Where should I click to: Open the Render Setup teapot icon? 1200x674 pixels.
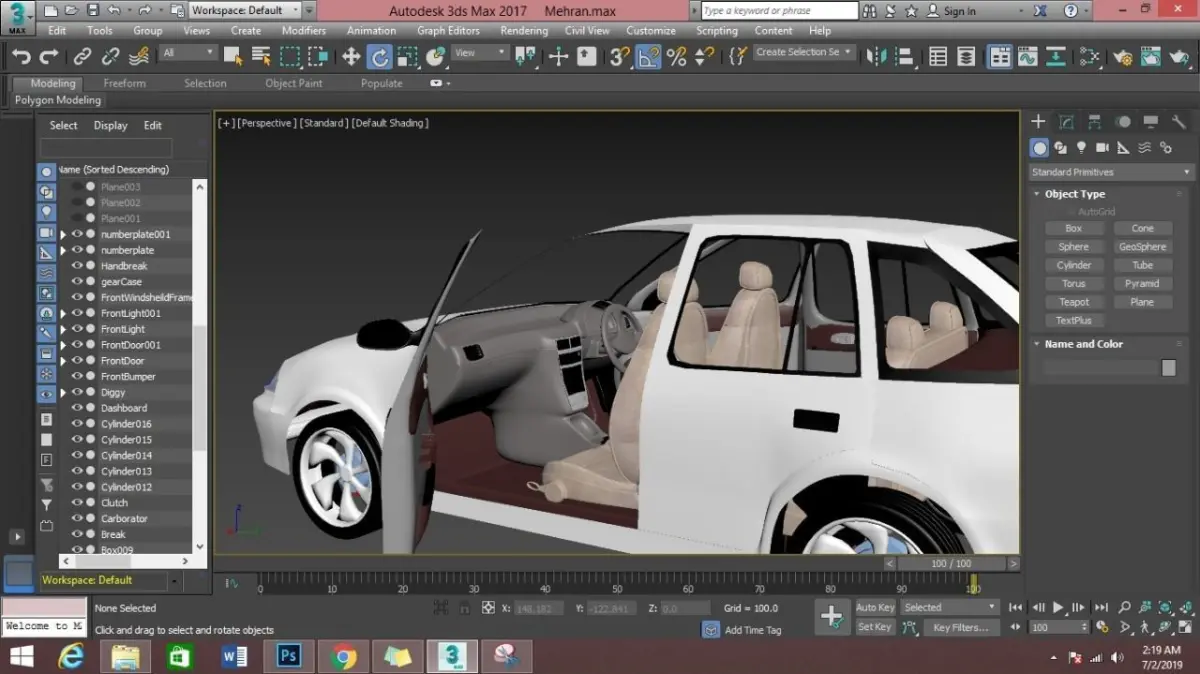pos(1122,57)
